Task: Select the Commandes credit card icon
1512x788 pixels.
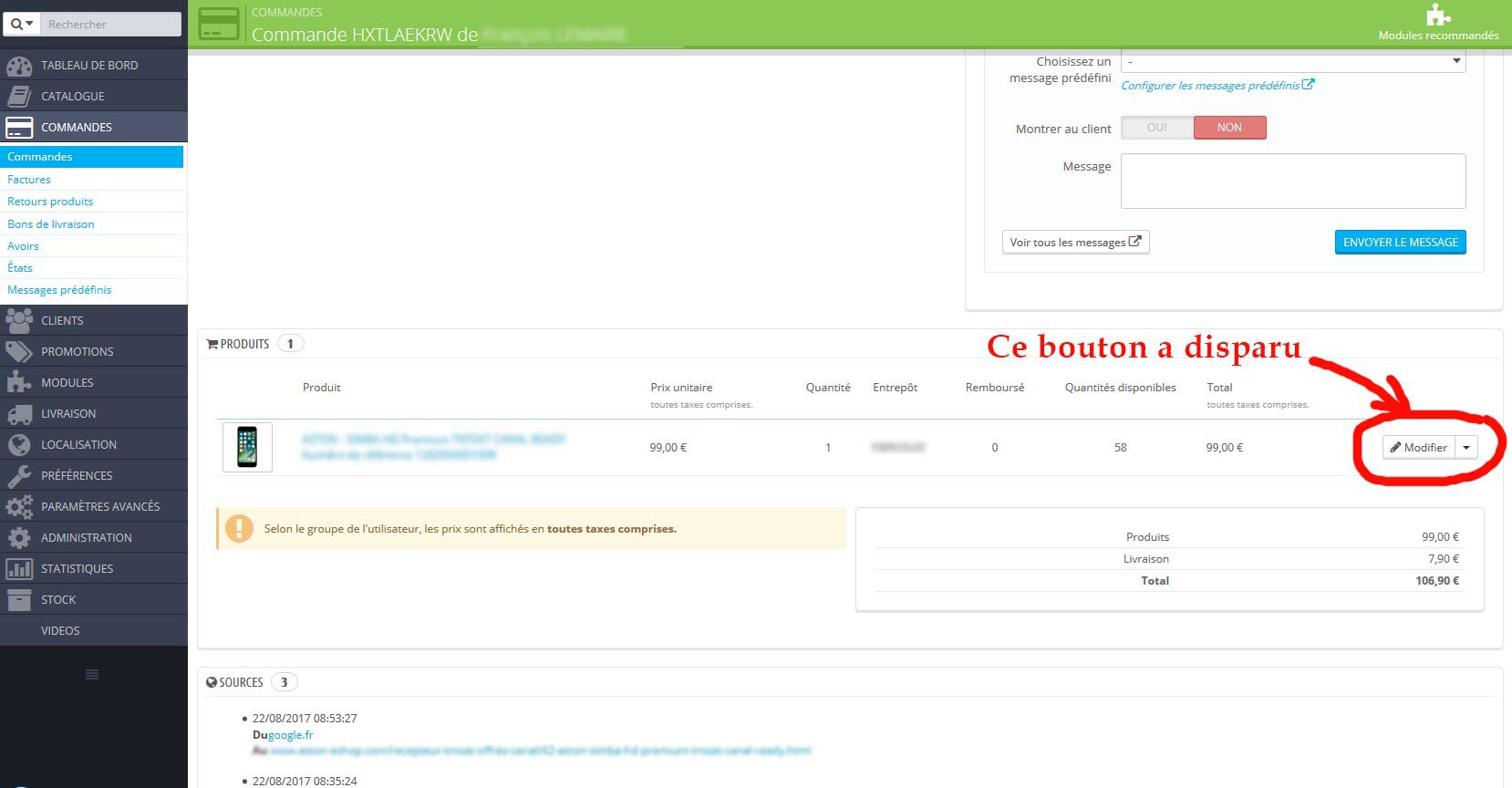Action: (x=19, y=127)
